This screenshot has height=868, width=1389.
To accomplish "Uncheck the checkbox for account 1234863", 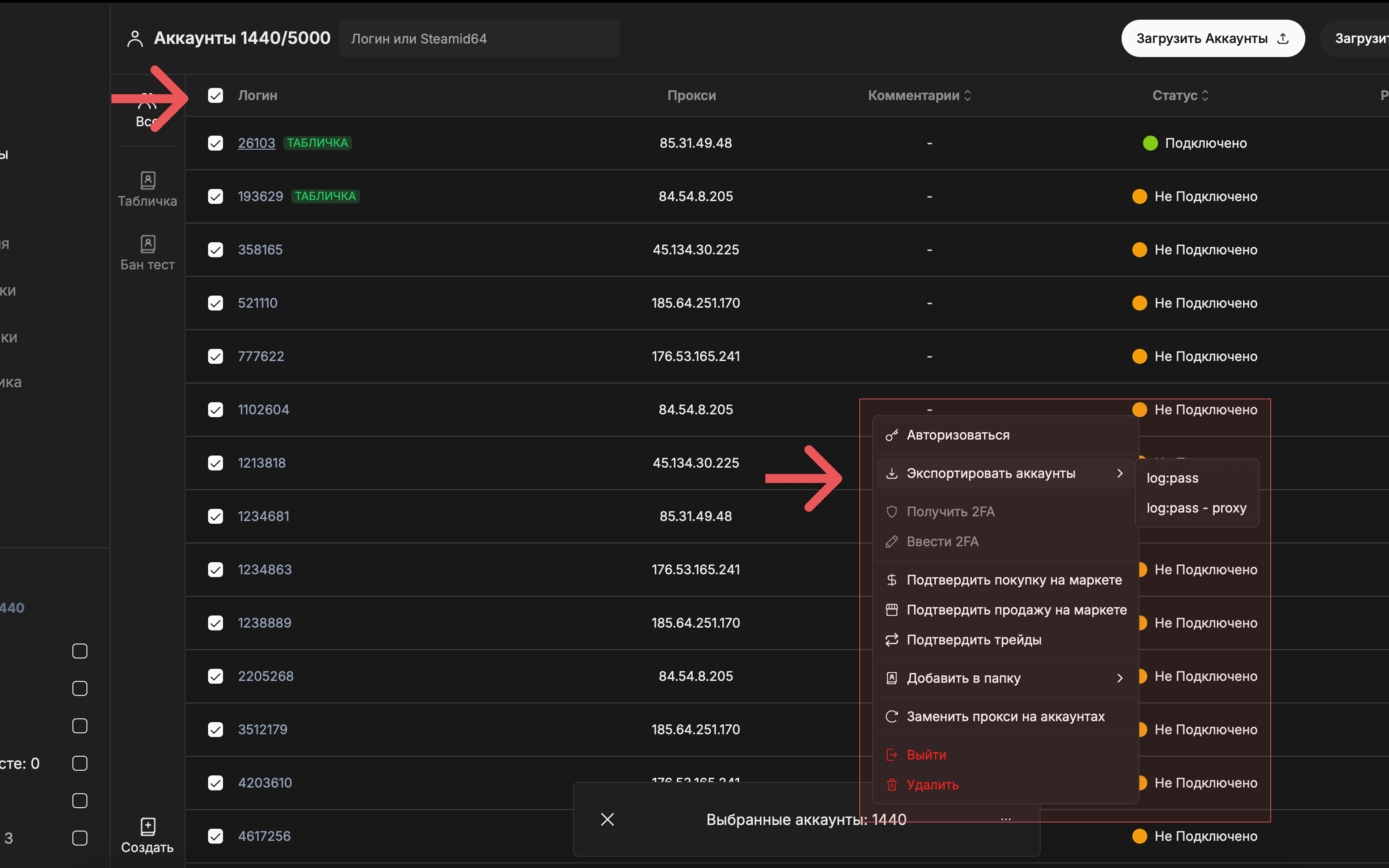I will [x=215, y=570].
